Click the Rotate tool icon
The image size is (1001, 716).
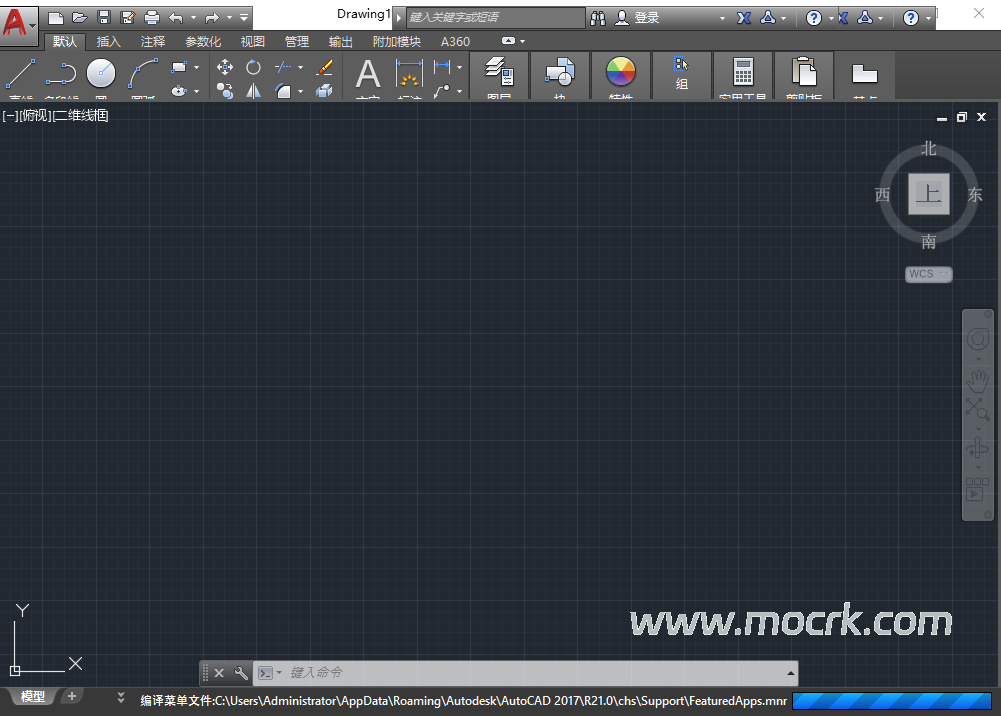254,67
